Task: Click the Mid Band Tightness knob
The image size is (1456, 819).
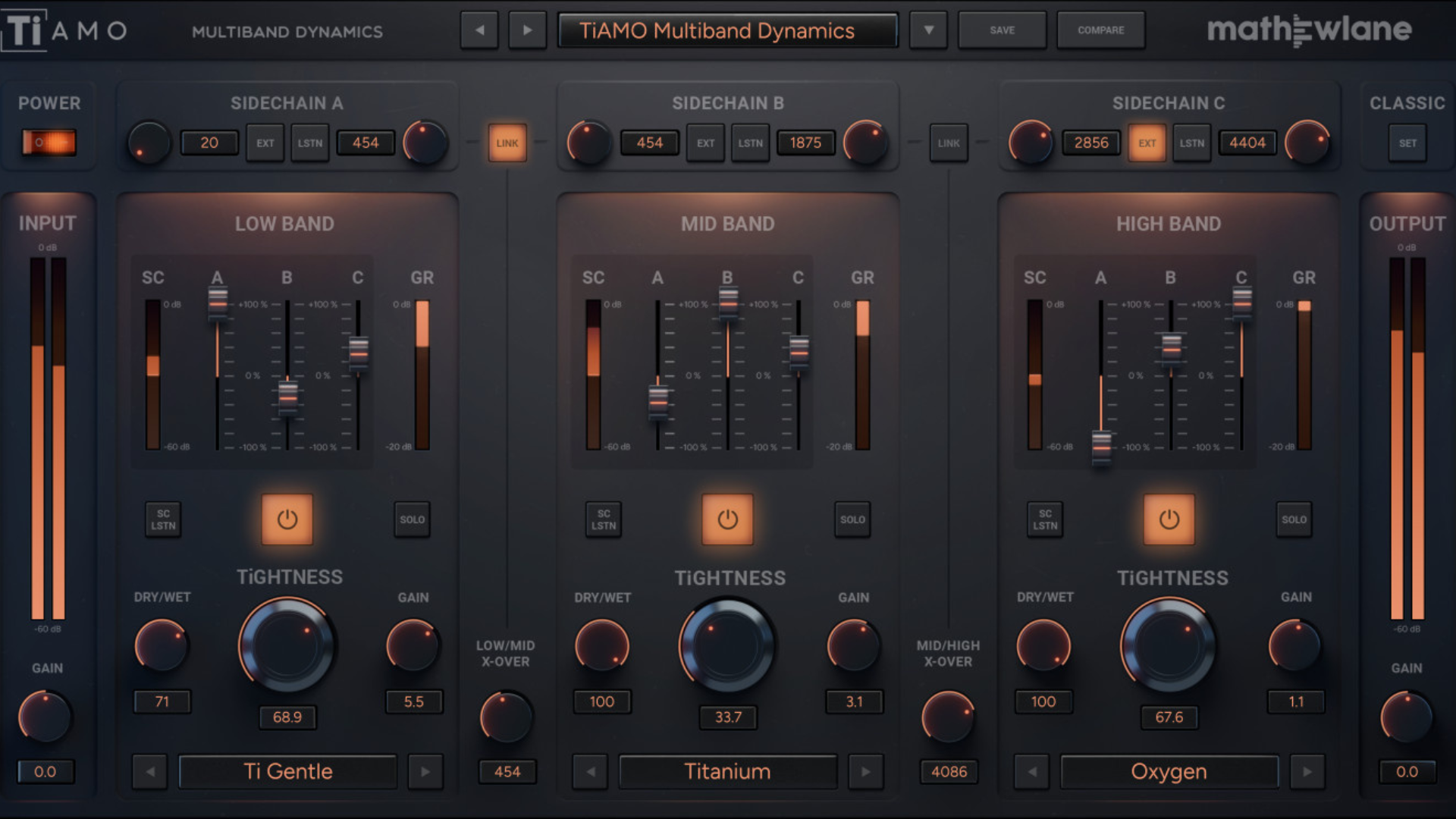Action: pos(727,645)
